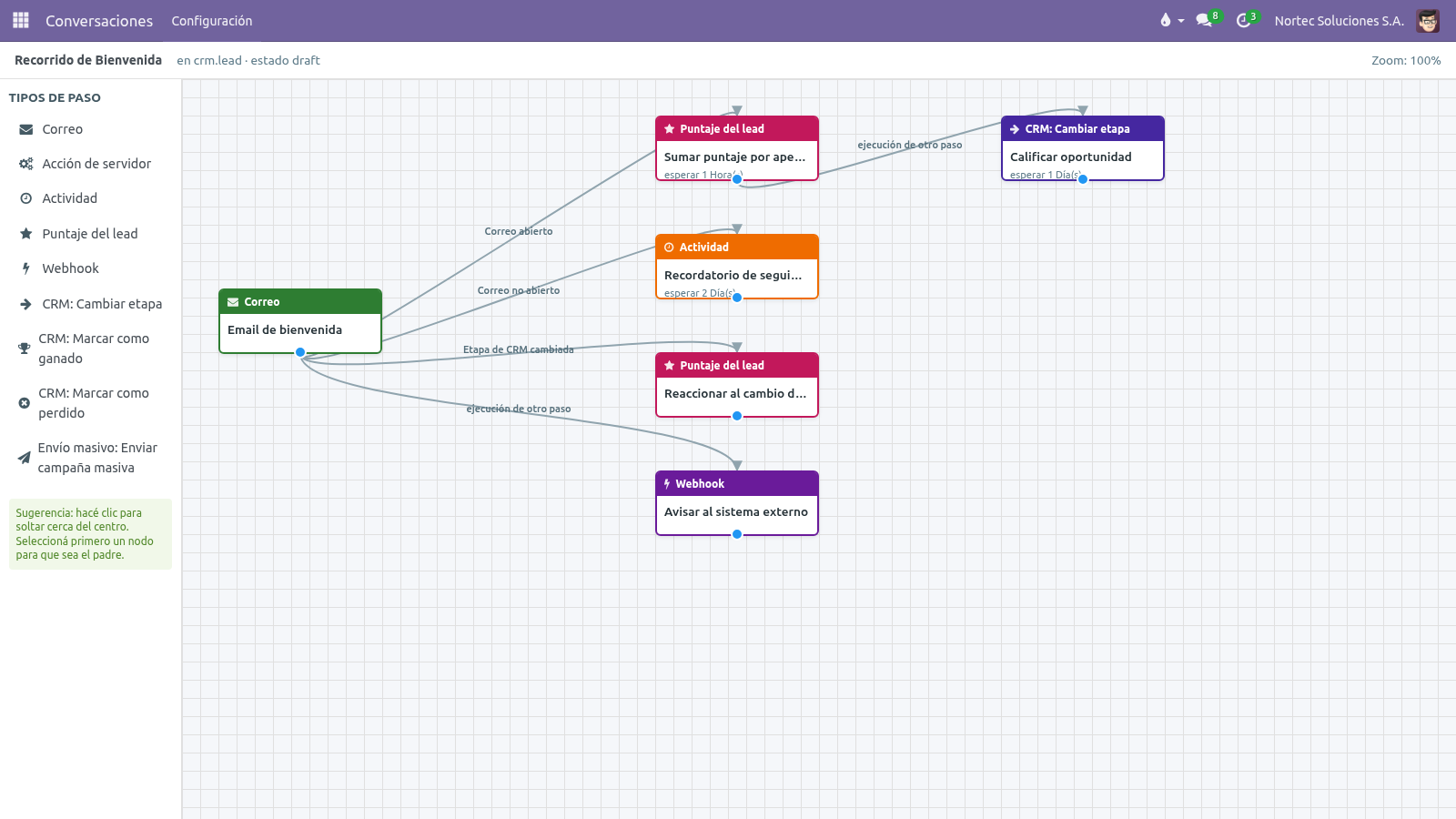Click the Correo envelope icon in sidebar
Screen dimensions: 1456x819
[x=26, y=129]
